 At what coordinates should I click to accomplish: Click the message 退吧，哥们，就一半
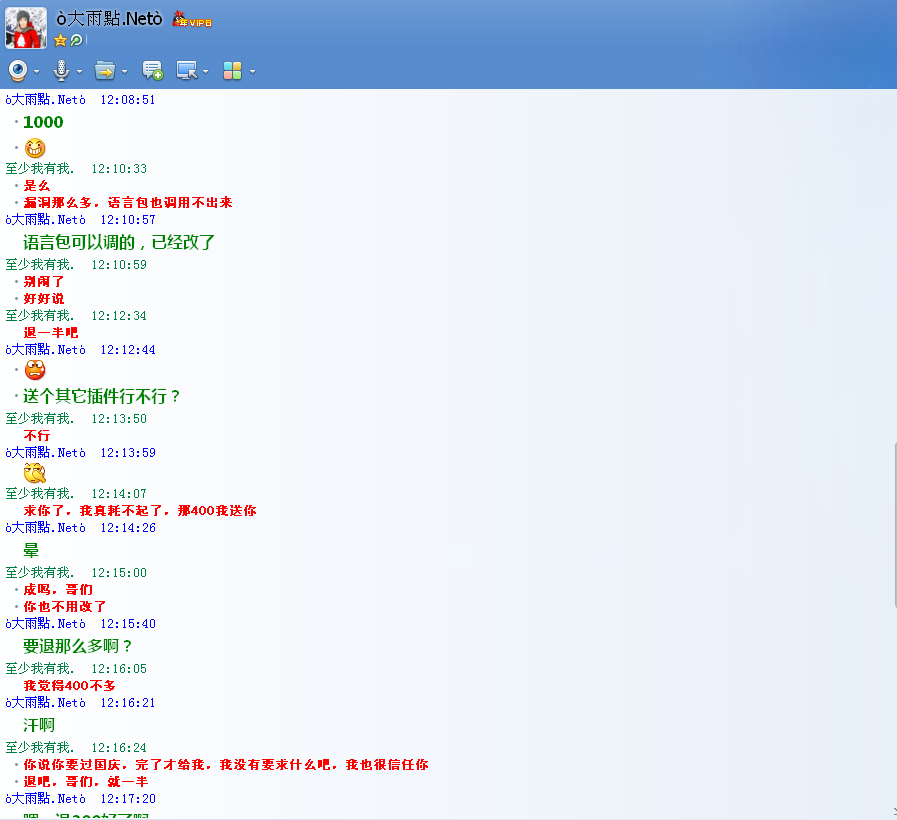(86, 782)
